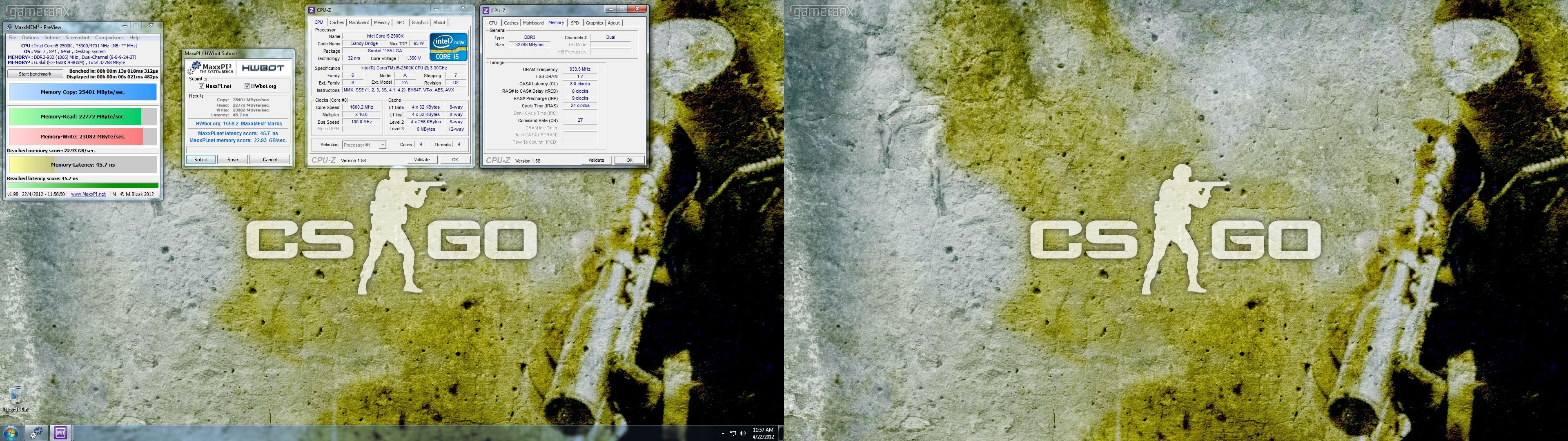Click the HWBOT logo in submit dialog
This screenshot has height=441, width=1568.
click(x=262, y=68)
